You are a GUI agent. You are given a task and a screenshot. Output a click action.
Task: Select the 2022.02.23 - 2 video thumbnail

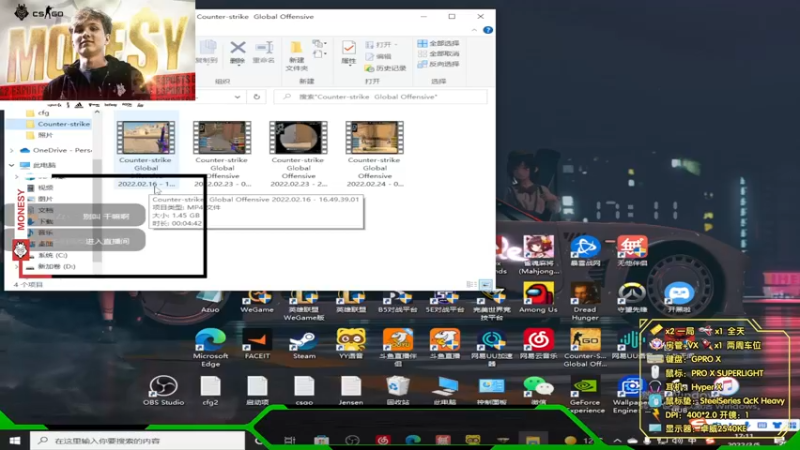pos(298,137)
